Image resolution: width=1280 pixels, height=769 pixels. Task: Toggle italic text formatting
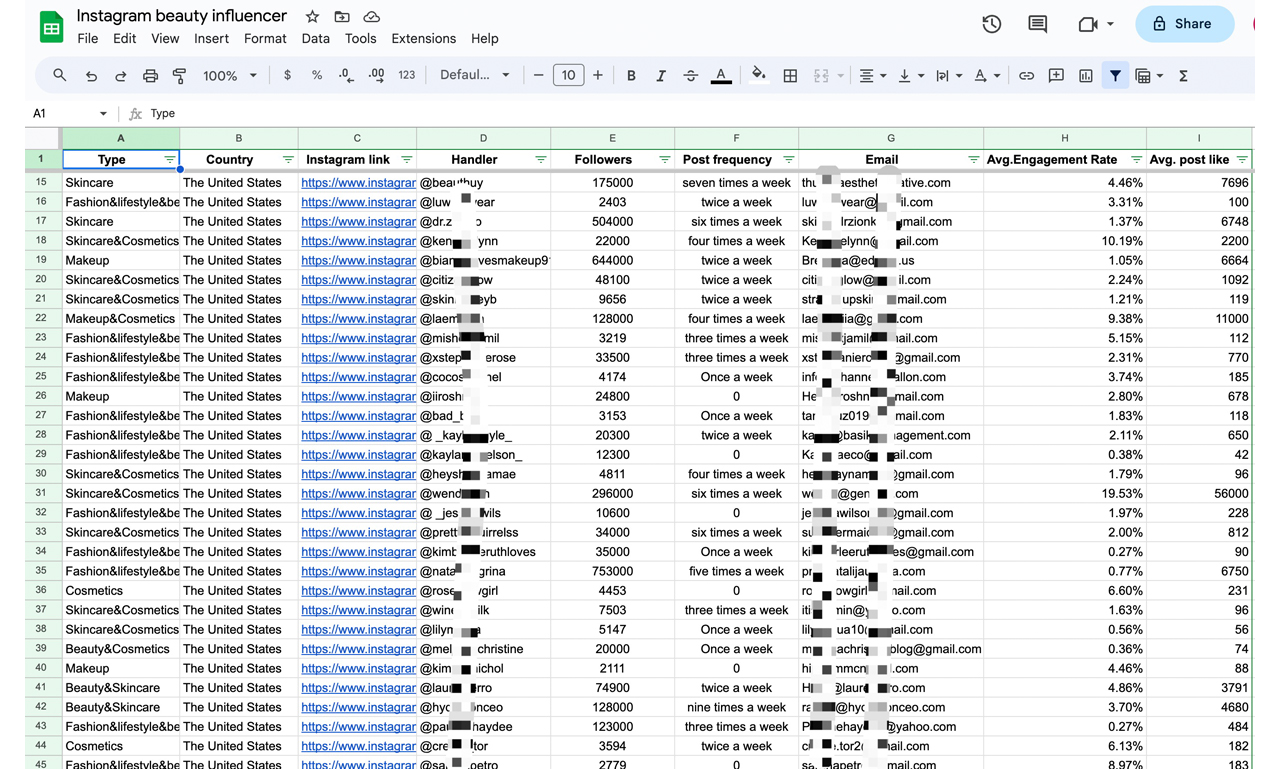(x=661, y=76)
